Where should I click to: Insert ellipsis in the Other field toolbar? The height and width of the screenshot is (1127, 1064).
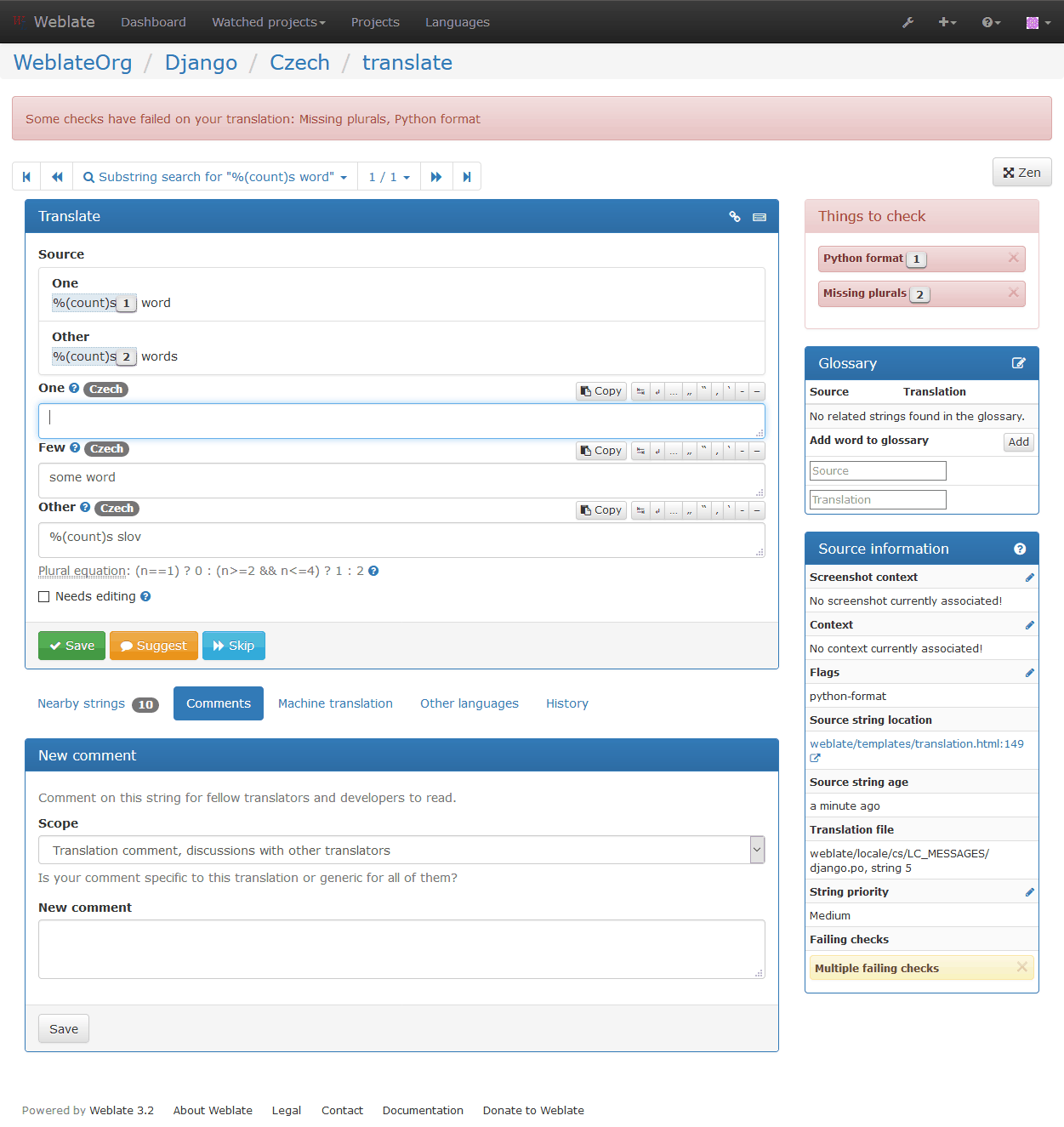point(674,510)
